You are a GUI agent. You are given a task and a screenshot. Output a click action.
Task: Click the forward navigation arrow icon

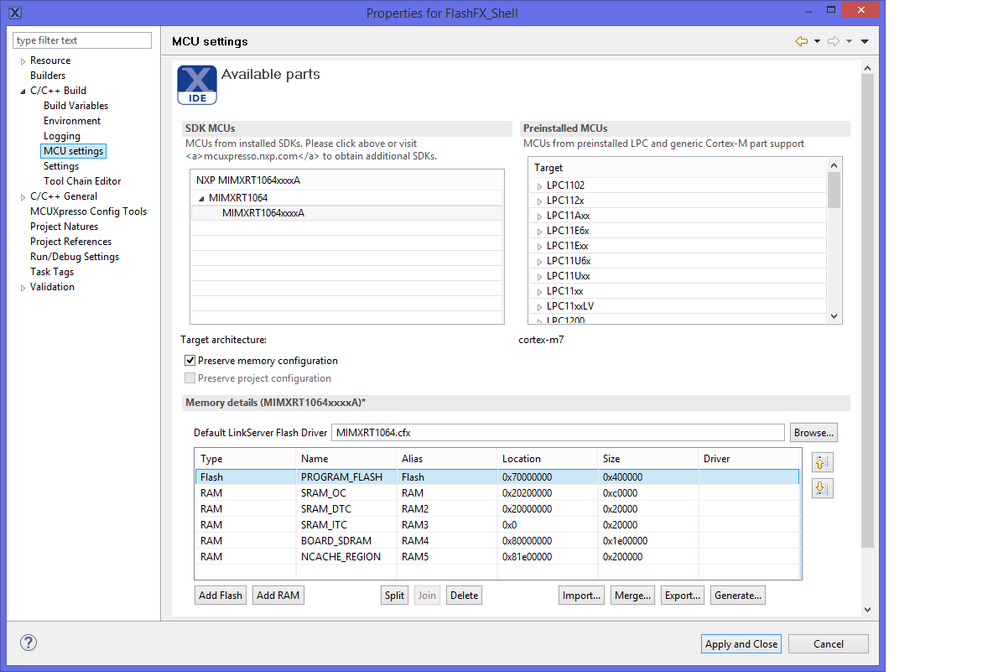click(833, 41)
